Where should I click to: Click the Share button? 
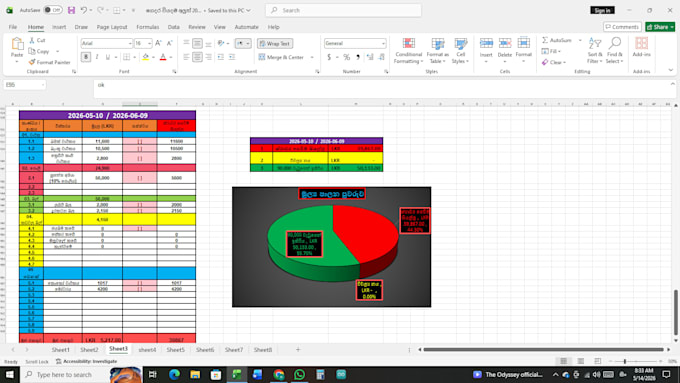660,27
